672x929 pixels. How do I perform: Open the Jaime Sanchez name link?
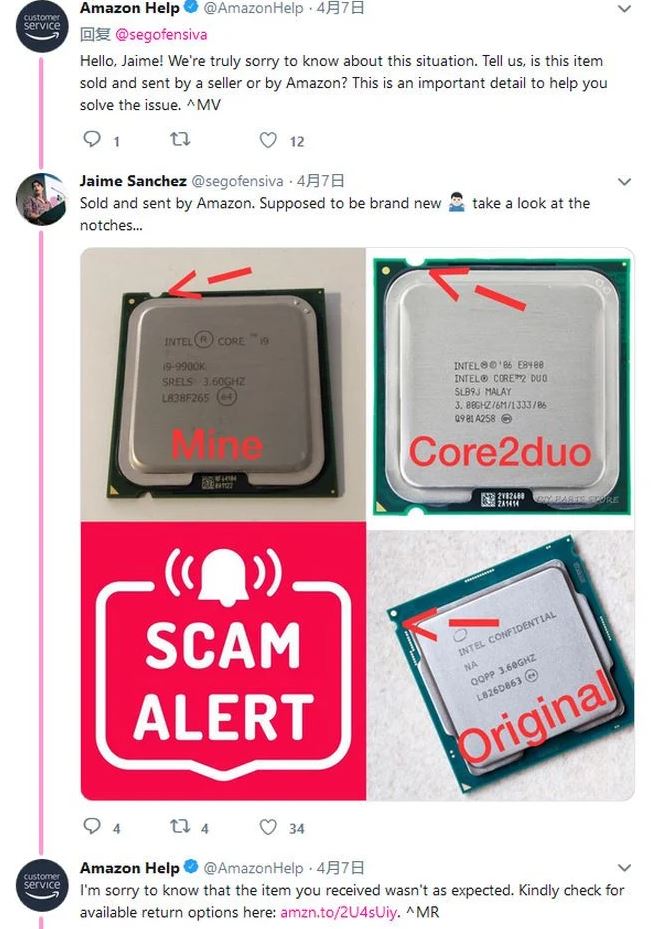(x=133, y=181)
